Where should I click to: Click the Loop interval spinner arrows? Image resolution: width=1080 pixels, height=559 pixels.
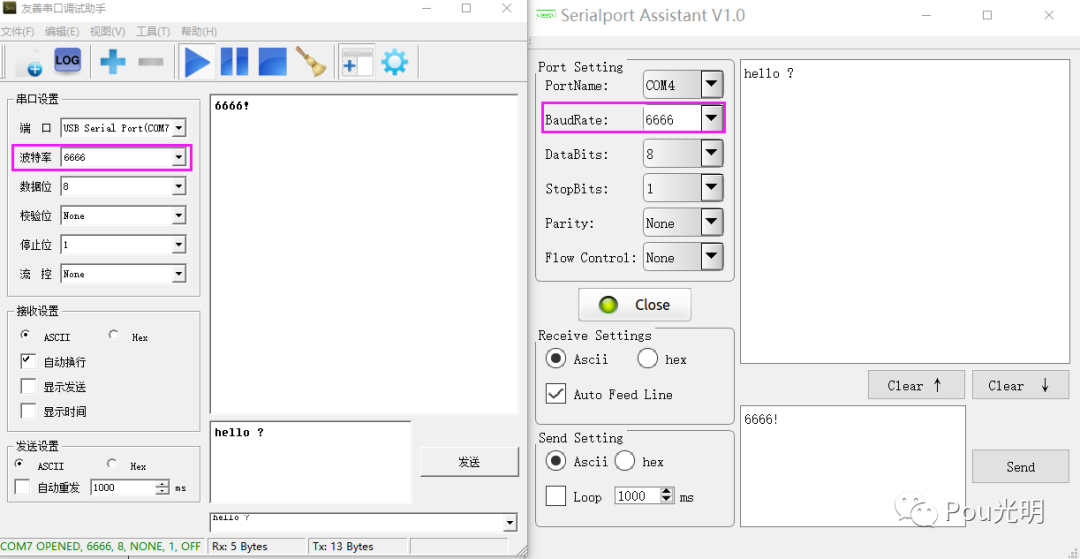coord(667,496)
